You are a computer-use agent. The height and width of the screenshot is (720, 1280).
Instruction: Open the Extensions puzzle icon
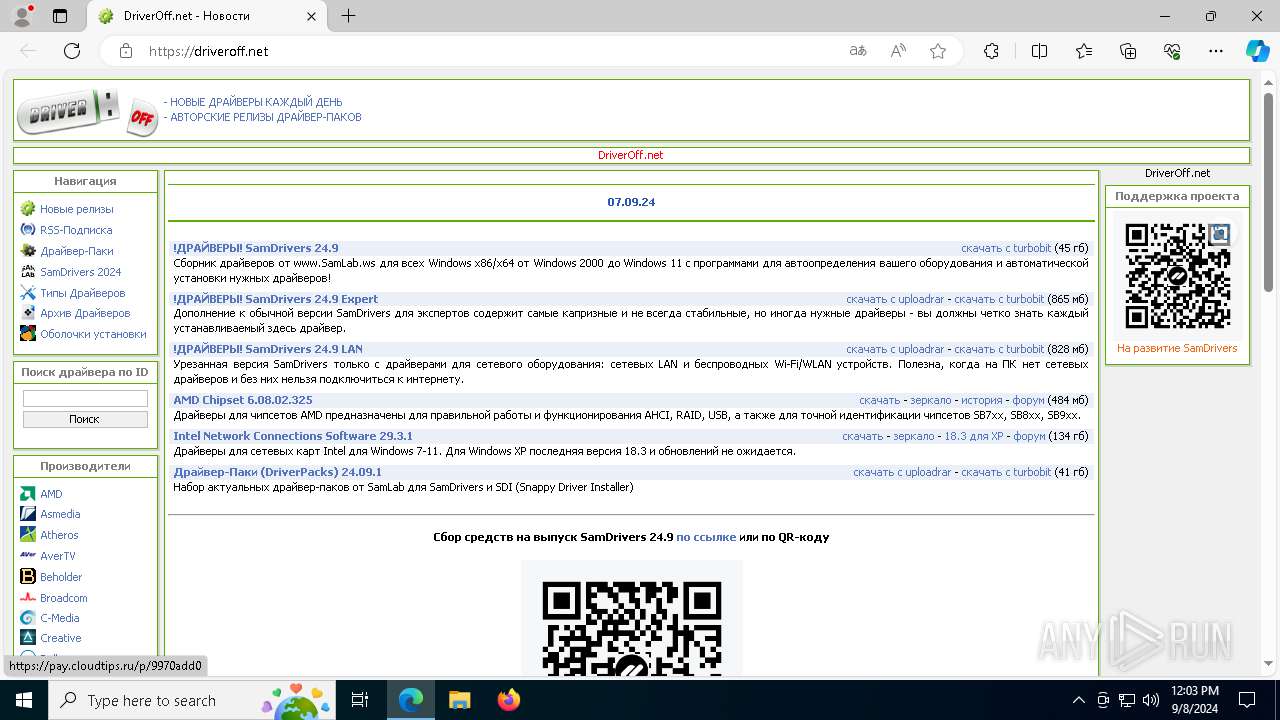[991, 51]
